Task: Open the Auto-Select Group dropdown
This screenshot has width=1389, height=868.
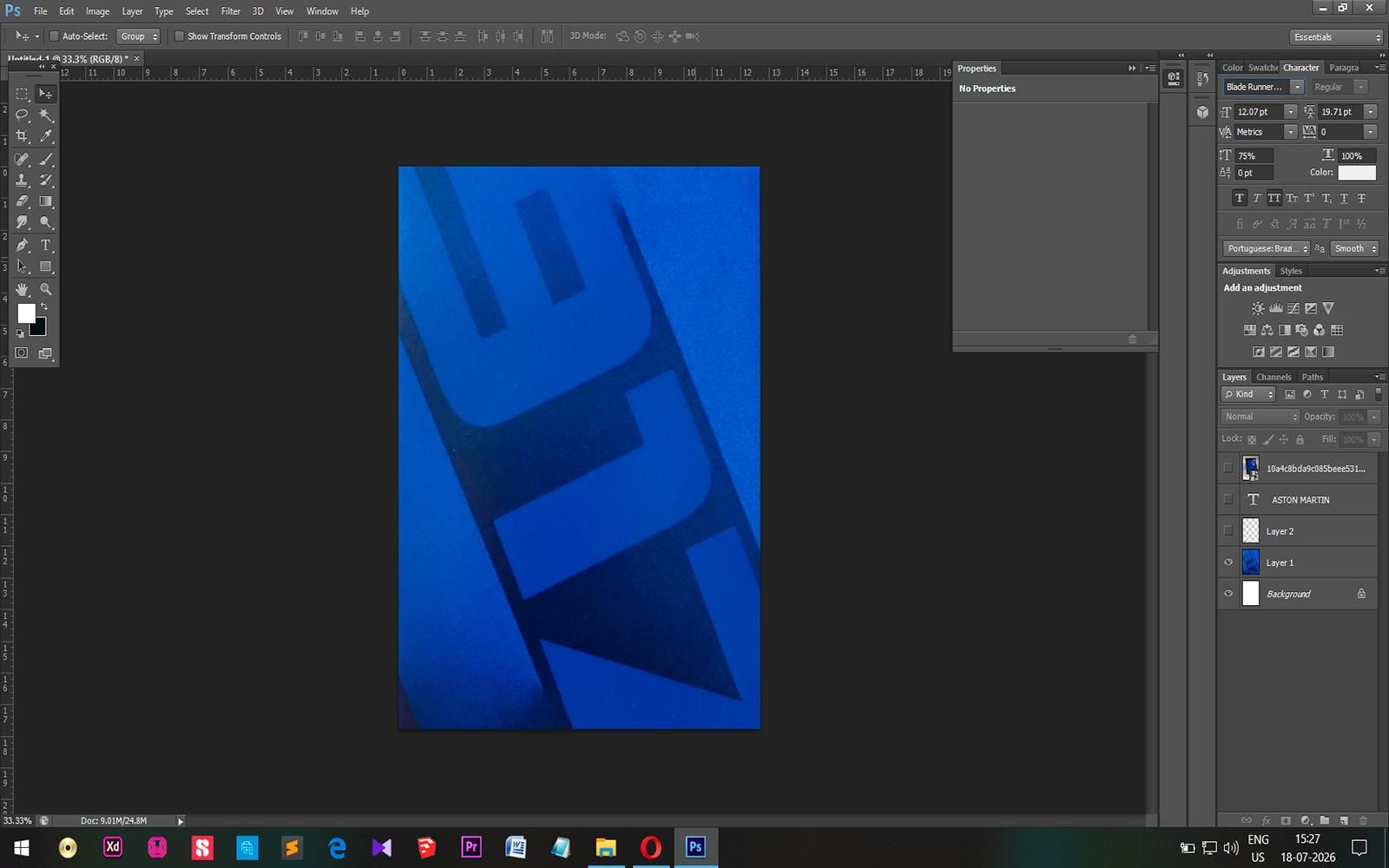Action: (138, 36)
